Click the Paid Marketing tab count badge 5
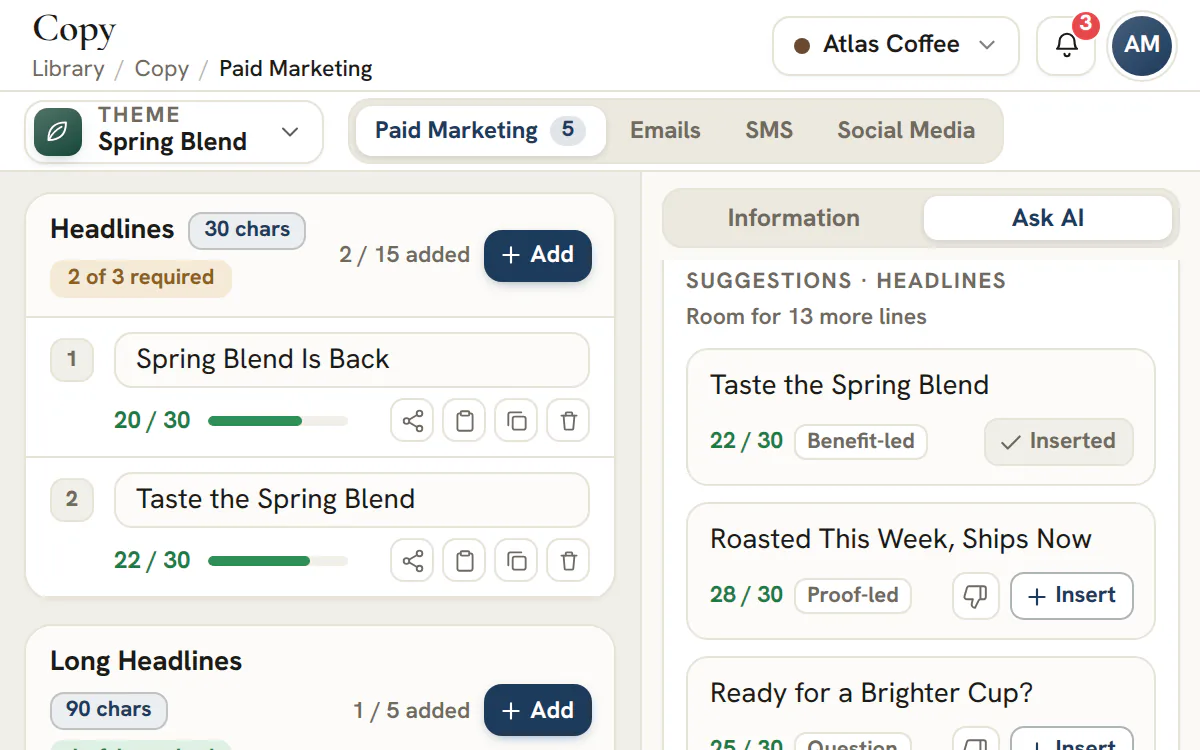This screenshot has height=750, width=1200. pyautogui.click(x=568, y=130)
